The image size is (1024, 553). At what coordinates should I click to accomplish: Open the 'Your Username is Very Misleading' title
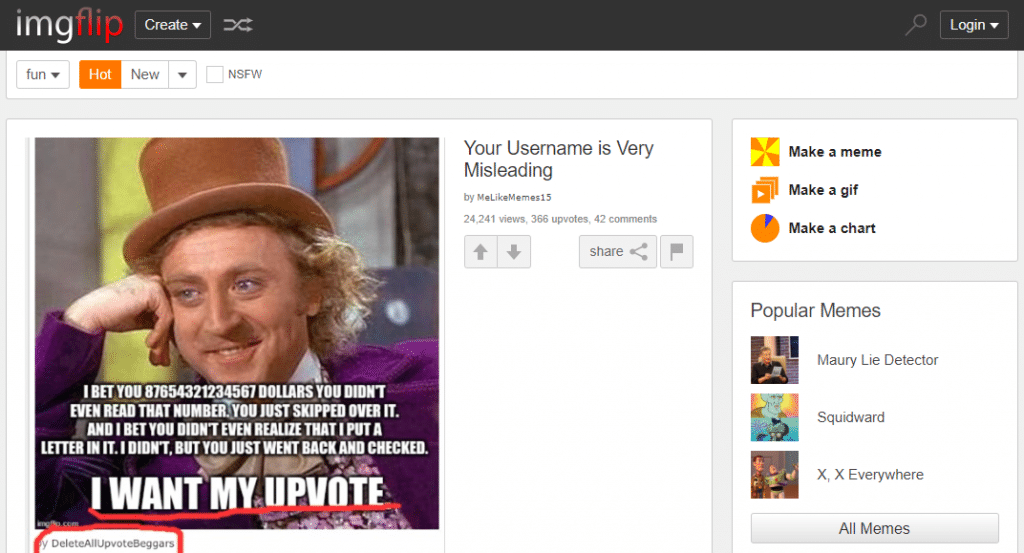click(558, 159)
